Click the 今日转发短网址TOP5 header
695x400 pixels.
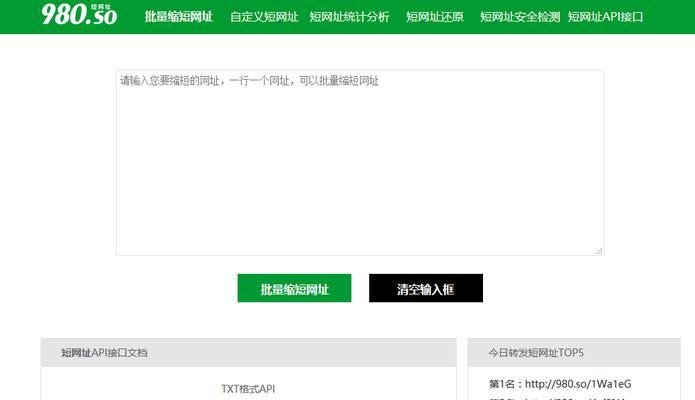click(x=574, y=353)
